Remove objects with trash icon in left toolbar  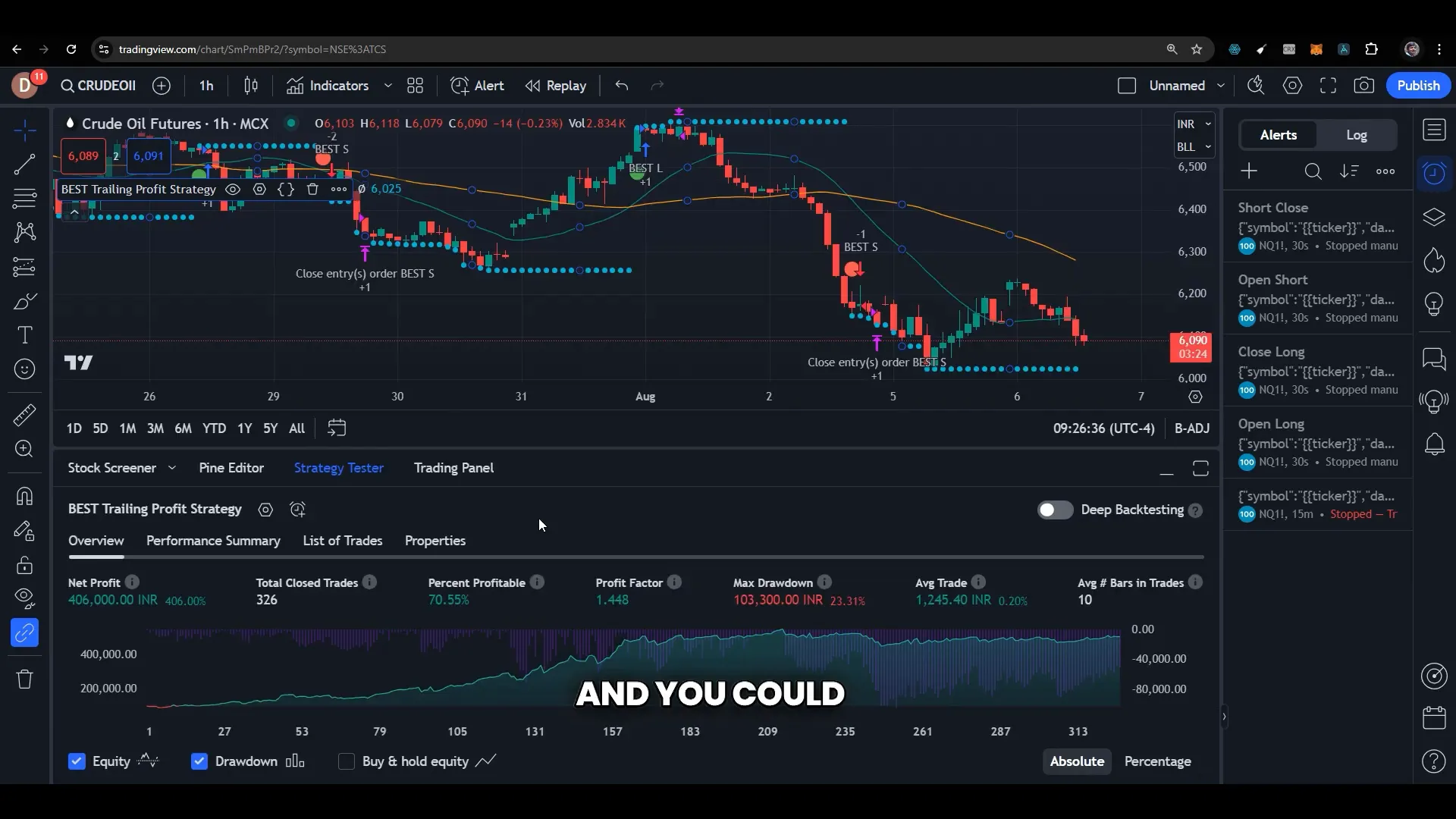pyautogui.click(x=24, y=679)
